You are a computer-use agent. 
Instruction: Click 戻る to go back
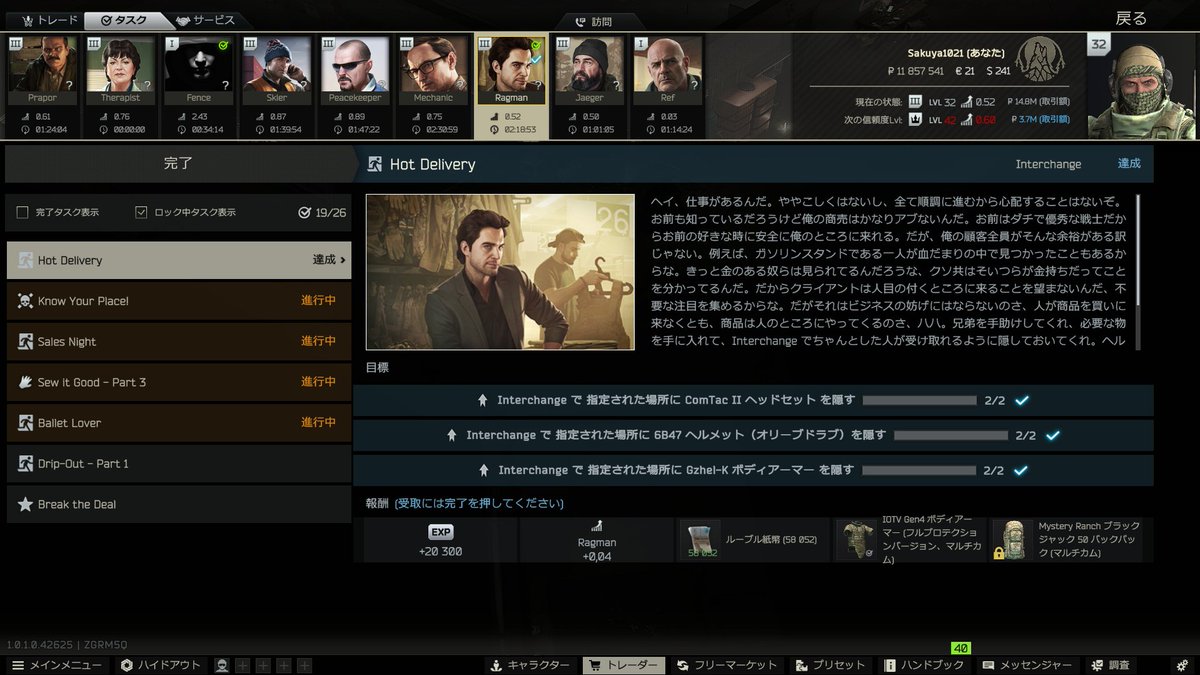[1131, 19]
